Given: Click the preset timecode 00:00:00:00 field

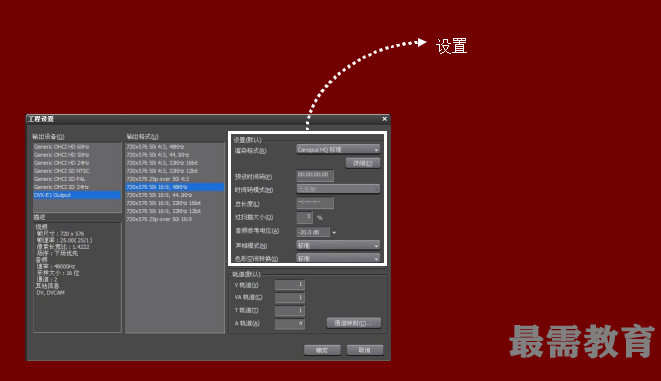Looking at the screenshot, I should pos(315,175).
